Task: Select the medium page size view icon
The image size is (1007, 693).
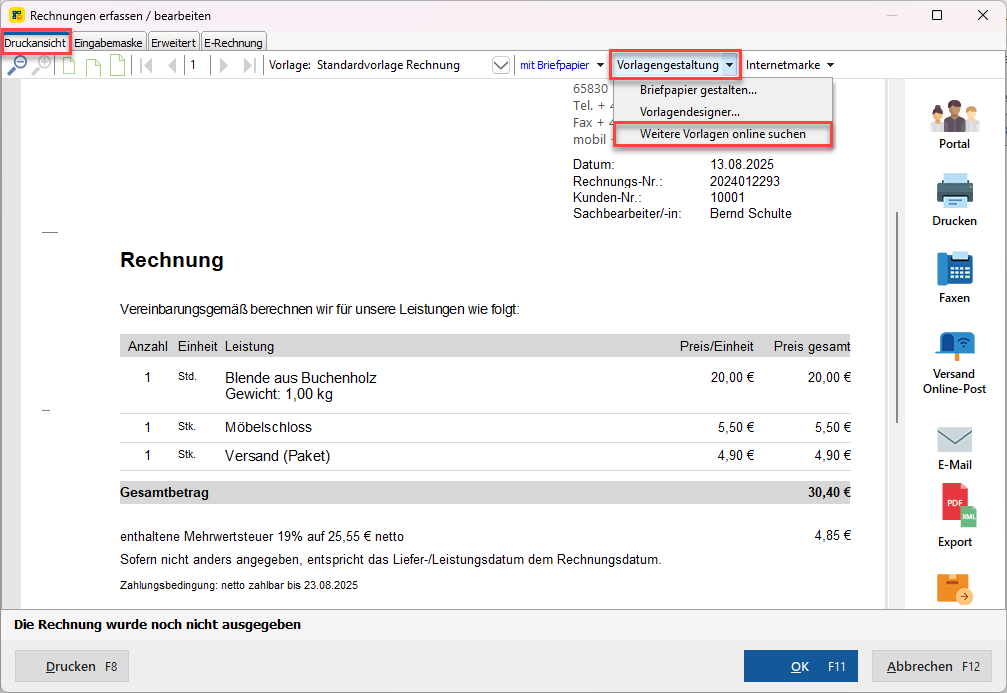Action: pyautogui.click(x=93, y=66)
